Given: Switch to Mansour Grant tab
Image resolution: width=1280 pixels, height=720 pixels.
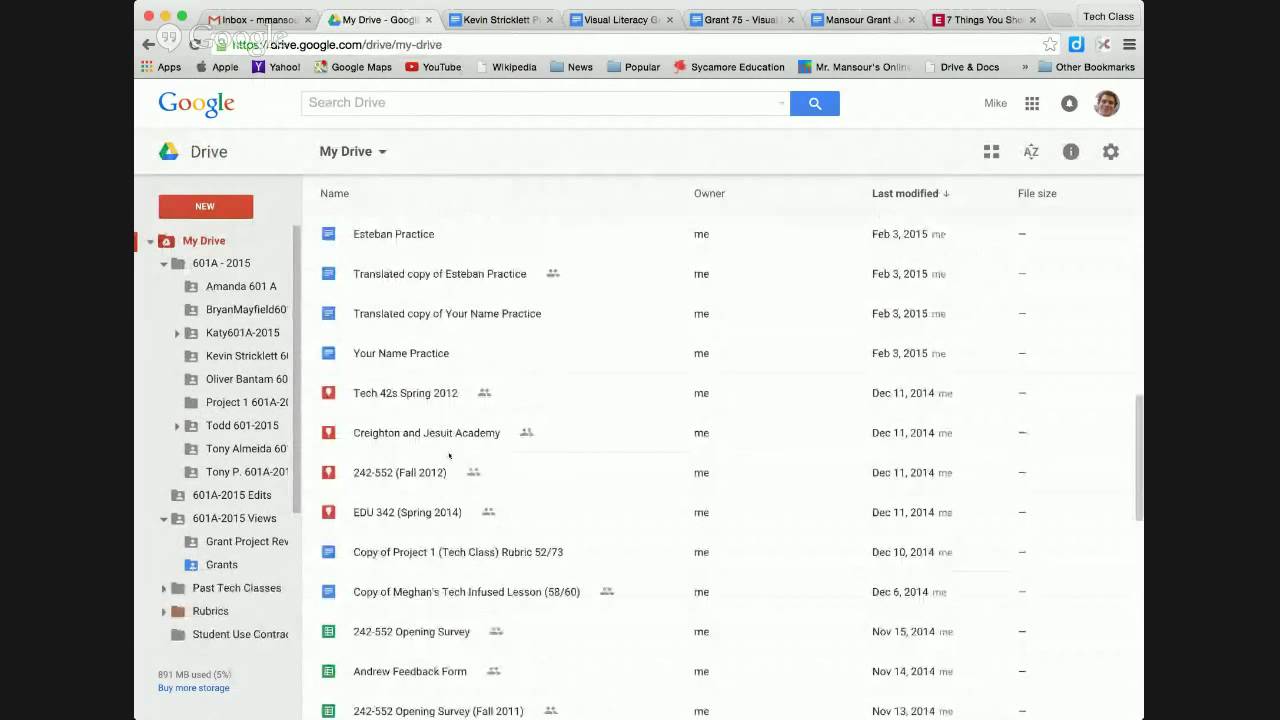Looking at the screenshot, I should coord(860,19).
